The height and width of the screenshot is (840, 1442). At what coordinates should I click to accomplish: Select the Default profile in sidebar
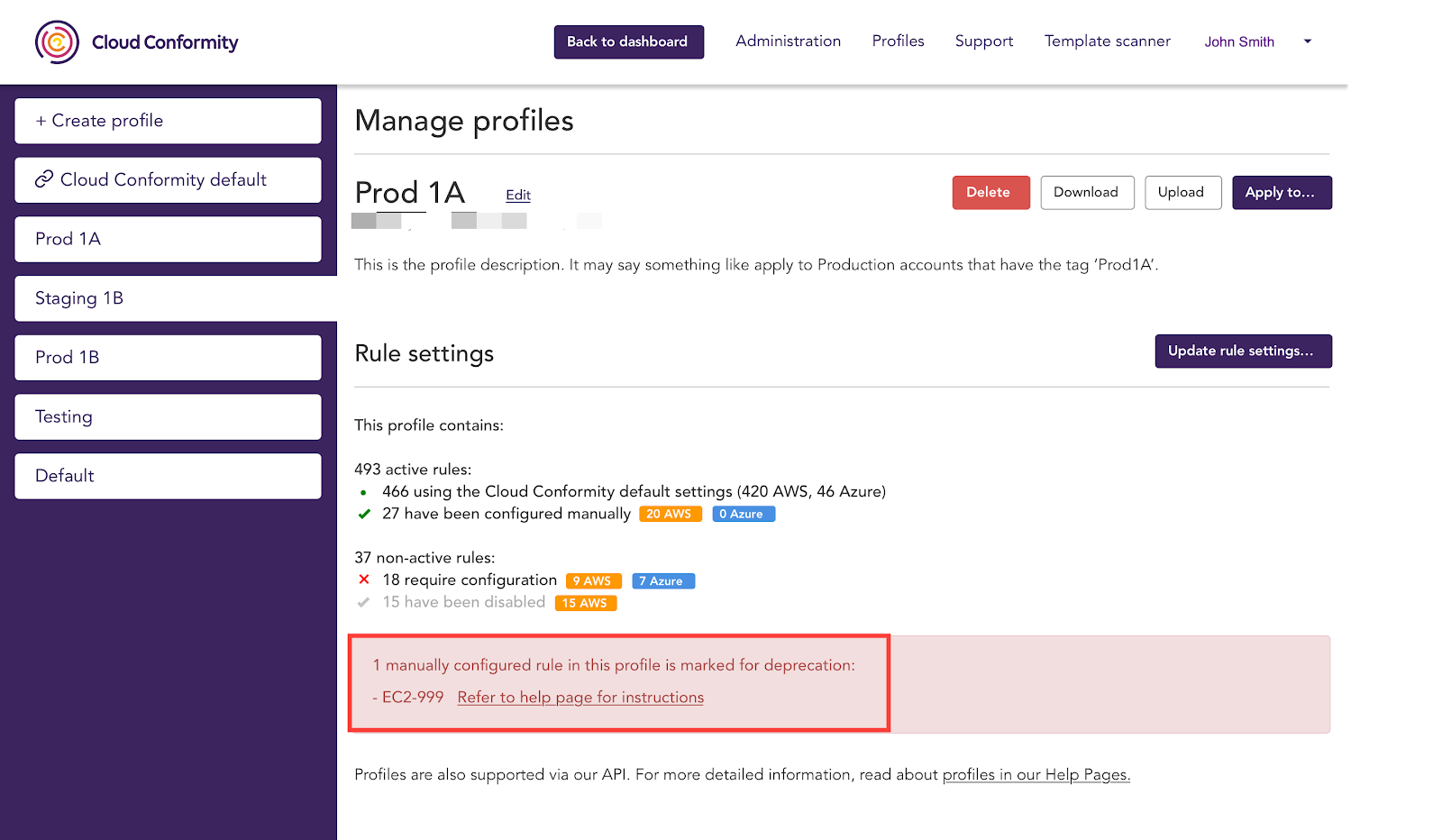tap(168, 476)
